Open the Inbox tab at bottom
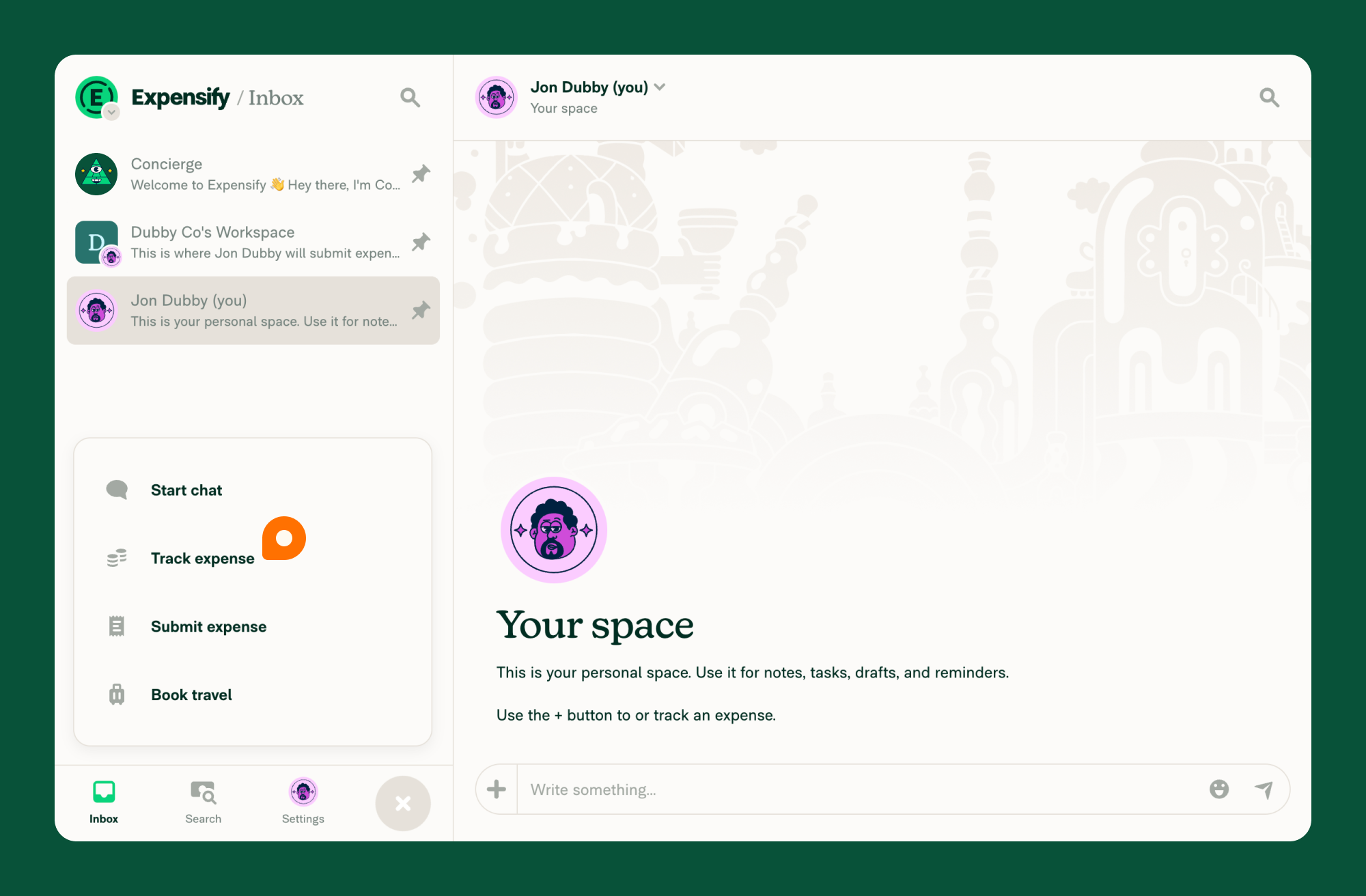The width and height of the screenshot is (1366, 896). coord(103,800)
